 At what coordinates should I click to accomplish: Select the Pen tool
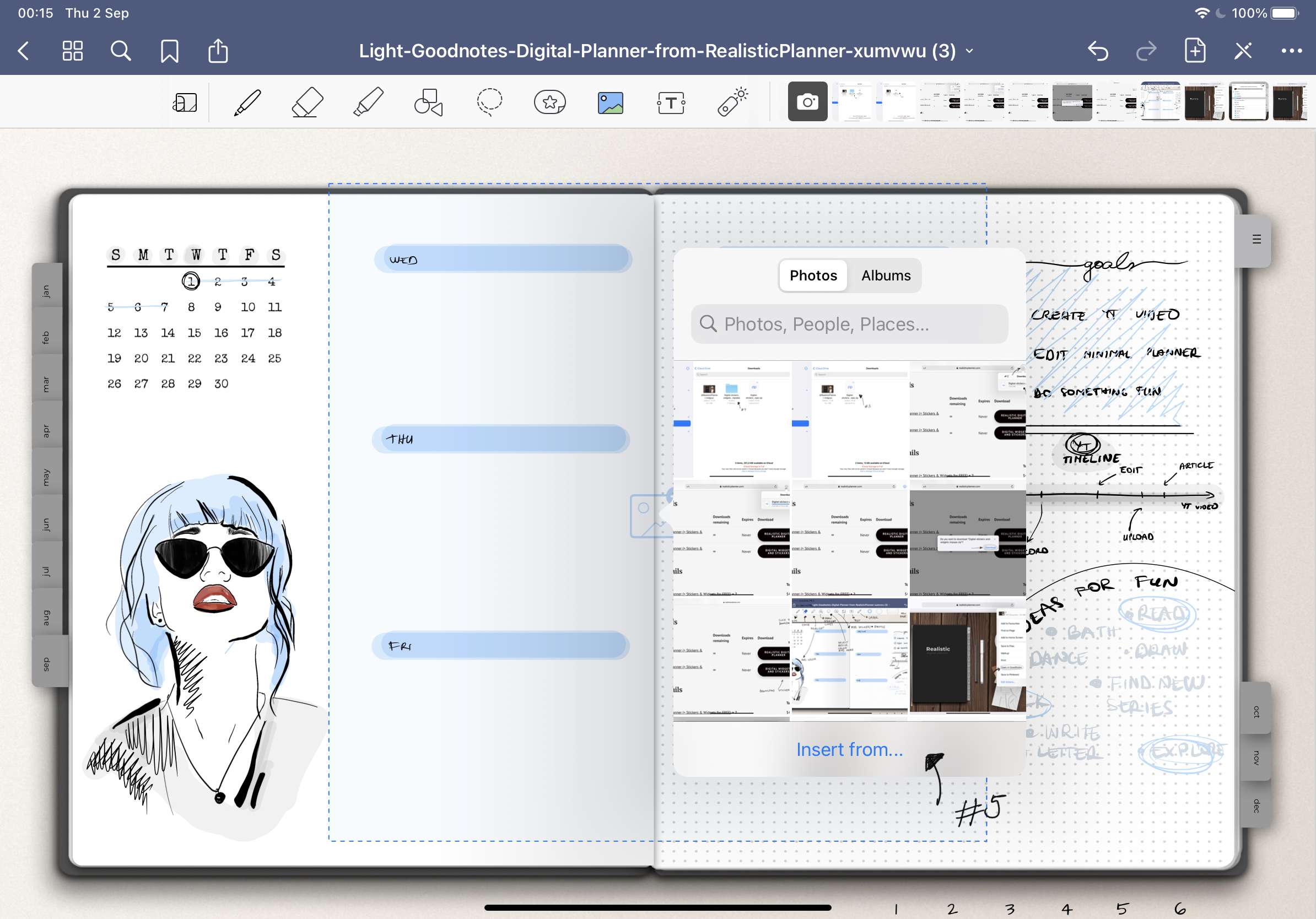(247, 102)
